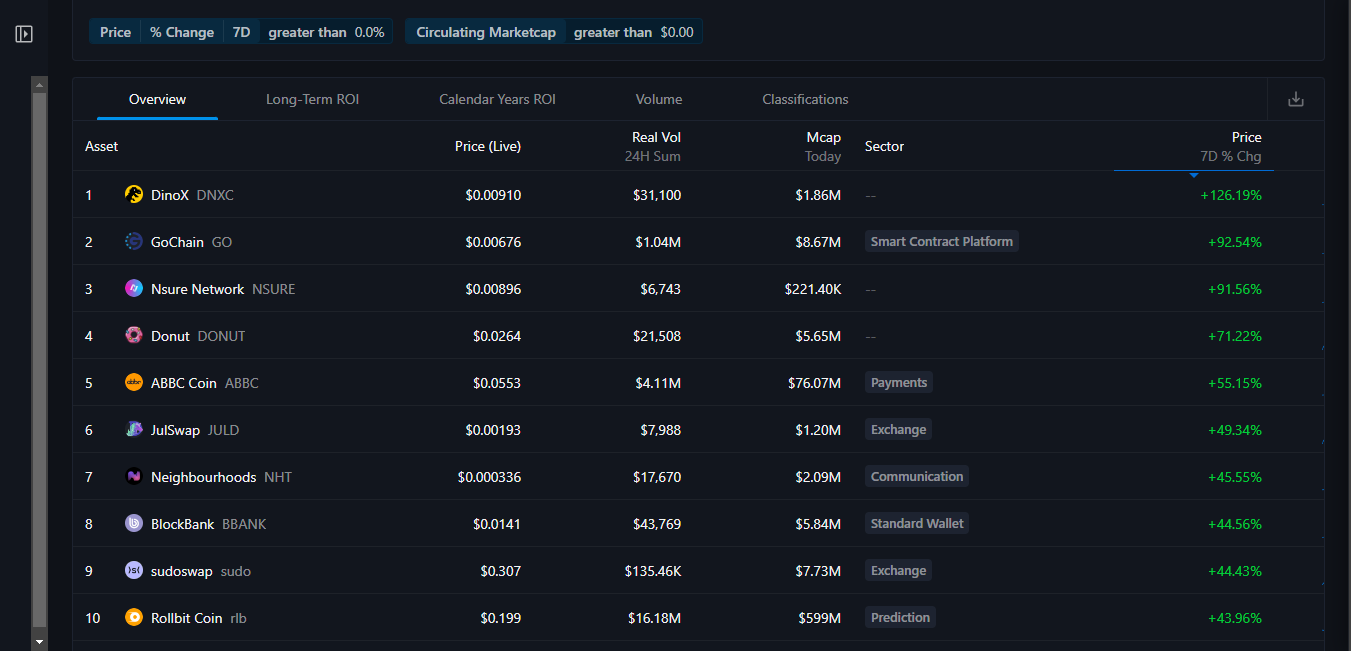Screen dimensions: 1351x651
Task: Open the Rollbit Coin asset page
Action: tap(186, 618)
